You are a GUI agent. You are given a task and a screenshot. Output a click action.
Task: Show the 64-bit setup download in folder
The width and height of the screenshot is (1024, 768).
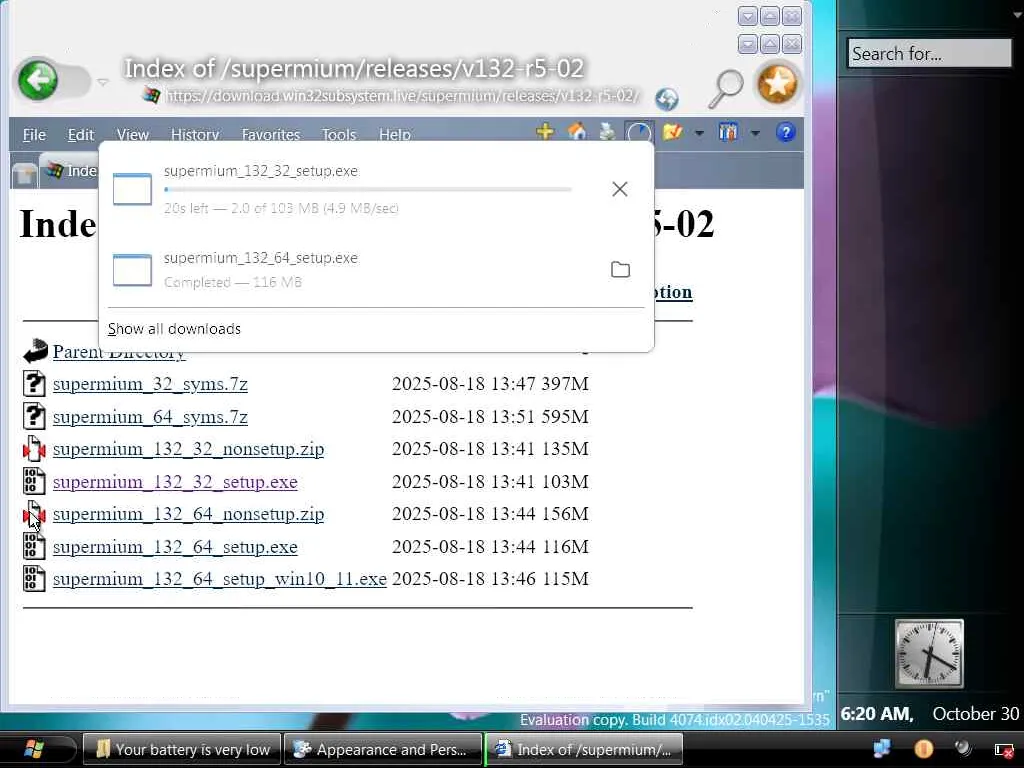[620, 270]
